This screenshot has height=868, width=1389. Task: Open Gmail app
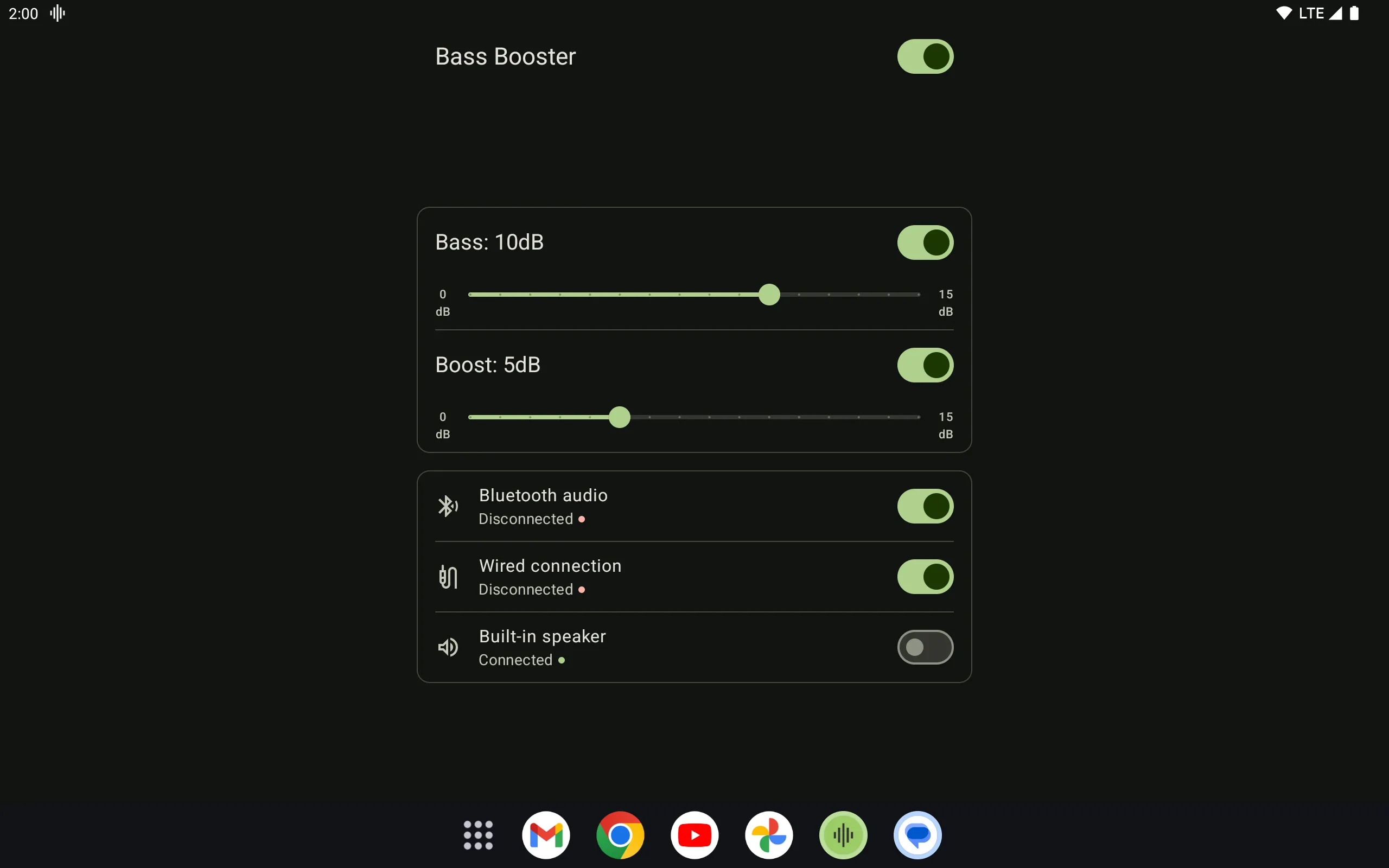[547, 834]
